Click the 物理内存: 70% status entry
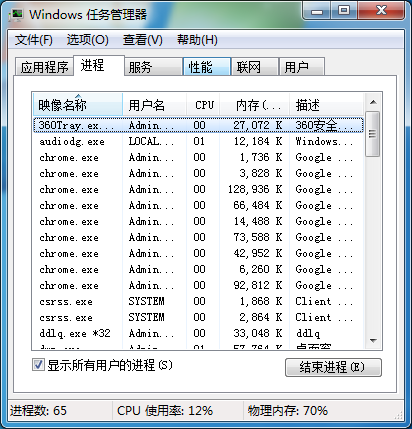 click(x=287, y=410)
